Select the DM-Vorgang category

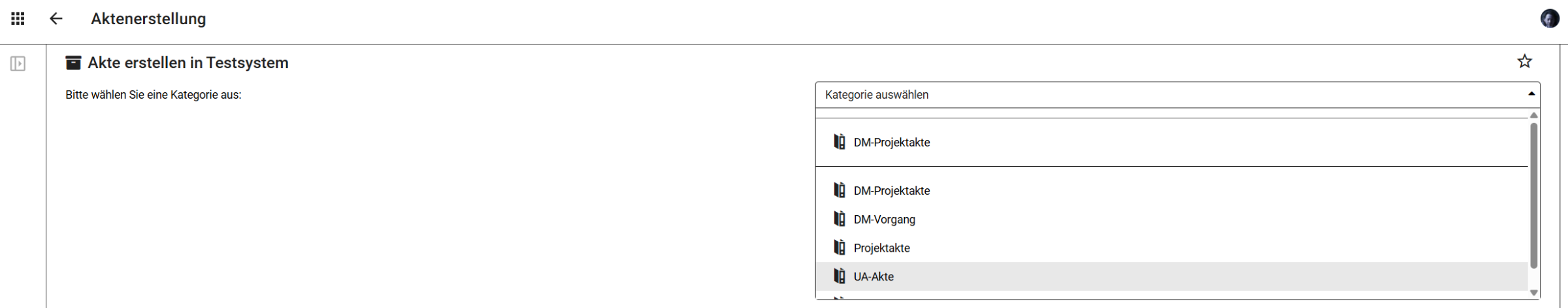point(885,220)
